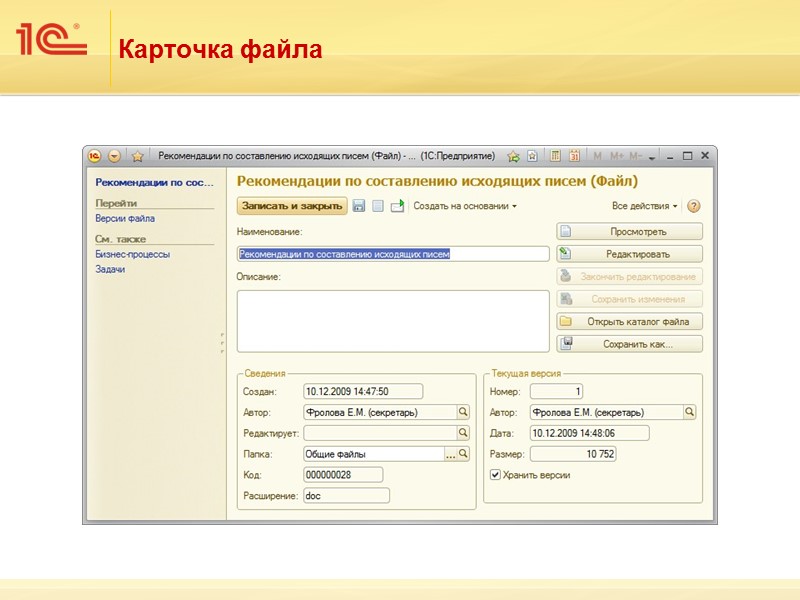Click the send by email icon
This screenshot has width=800, height=600.
tap(397, 206)
